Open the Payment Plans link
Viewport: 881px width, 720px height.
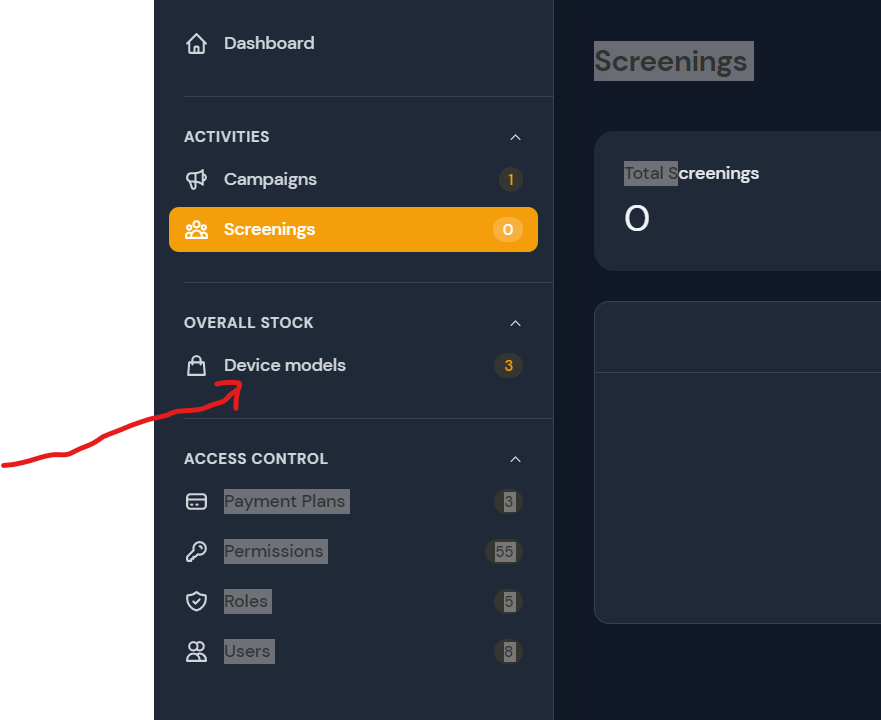coord(285,502)
